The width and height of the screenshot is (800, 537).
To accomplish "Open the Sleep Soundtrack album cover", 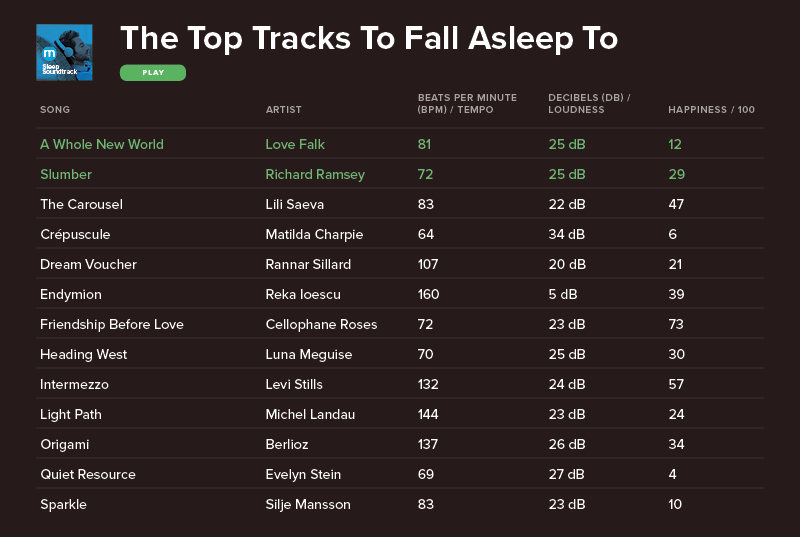I will (x=64, y=52).
